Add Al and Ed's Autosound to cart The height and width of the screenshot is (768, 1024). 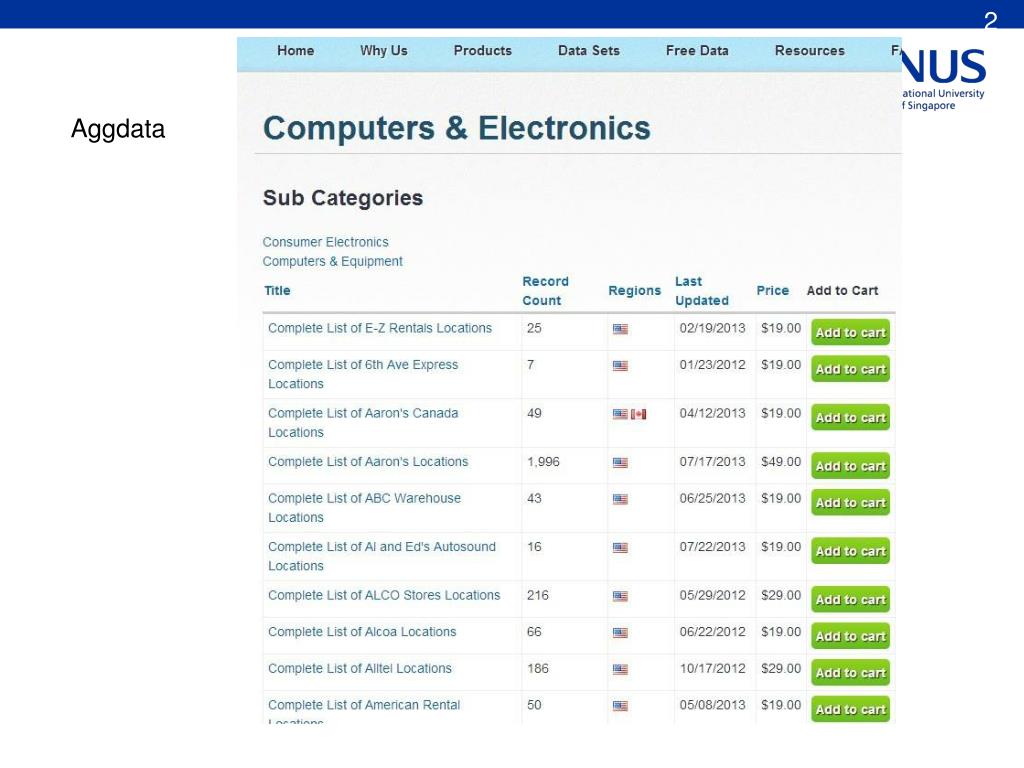coord(850,551)
